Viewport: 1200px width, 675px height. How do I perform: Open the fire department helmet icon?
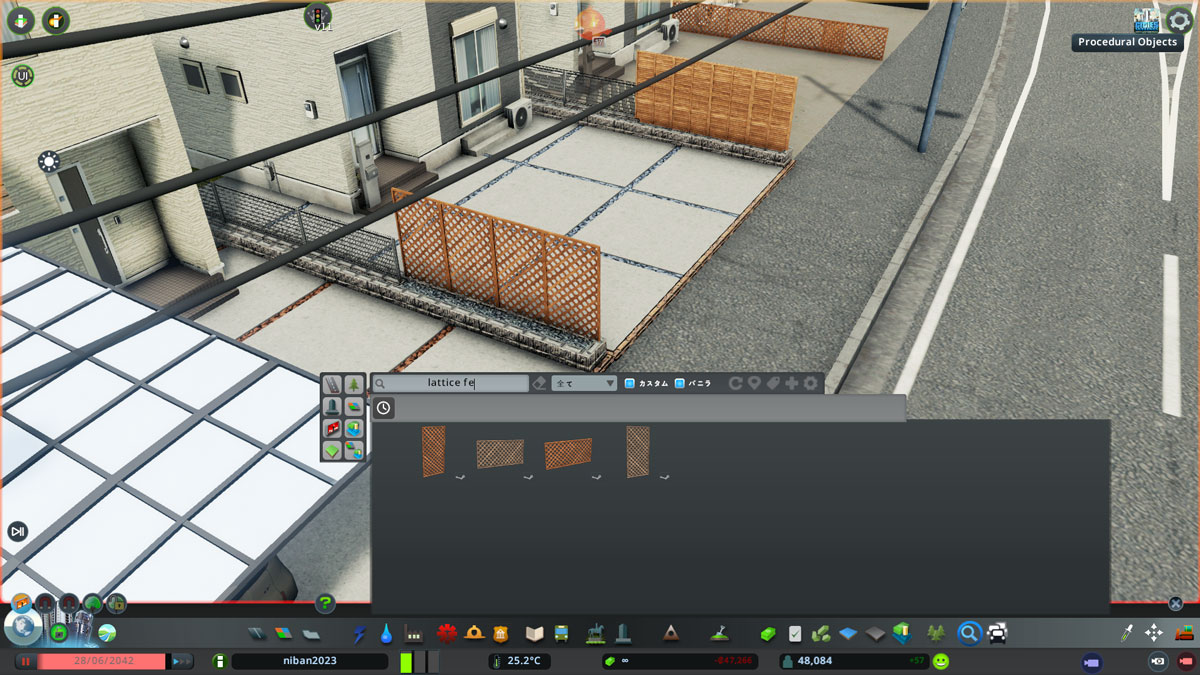tap(473, 632)
